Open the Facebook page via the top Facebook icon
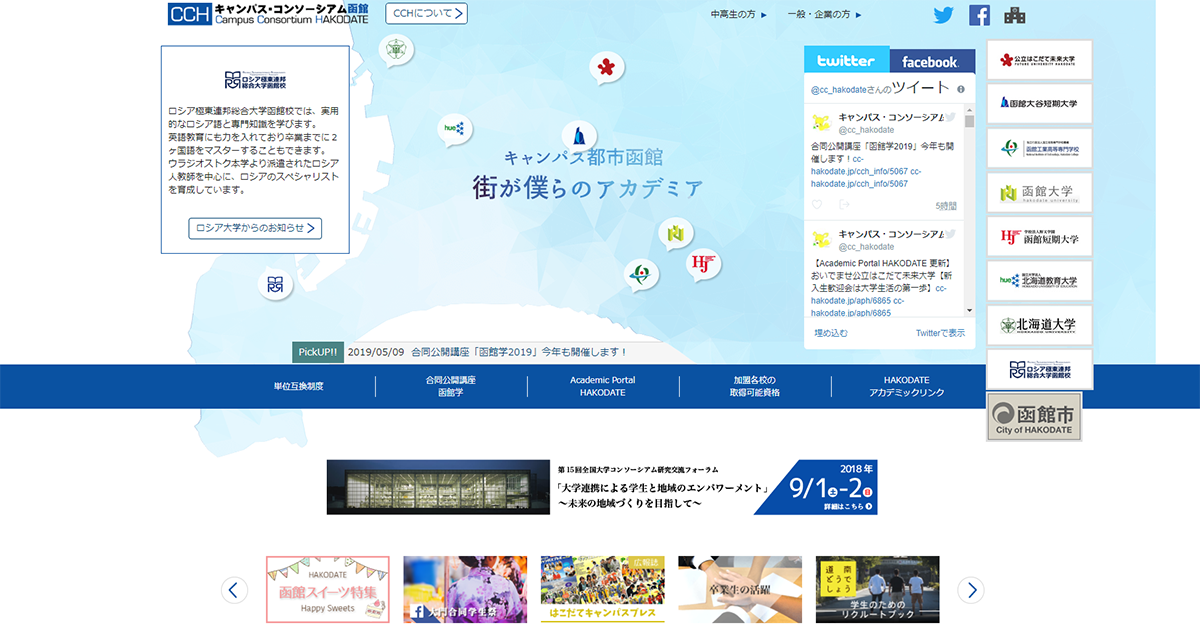Viewport: 1200px width, 630px height. (979, 14)
